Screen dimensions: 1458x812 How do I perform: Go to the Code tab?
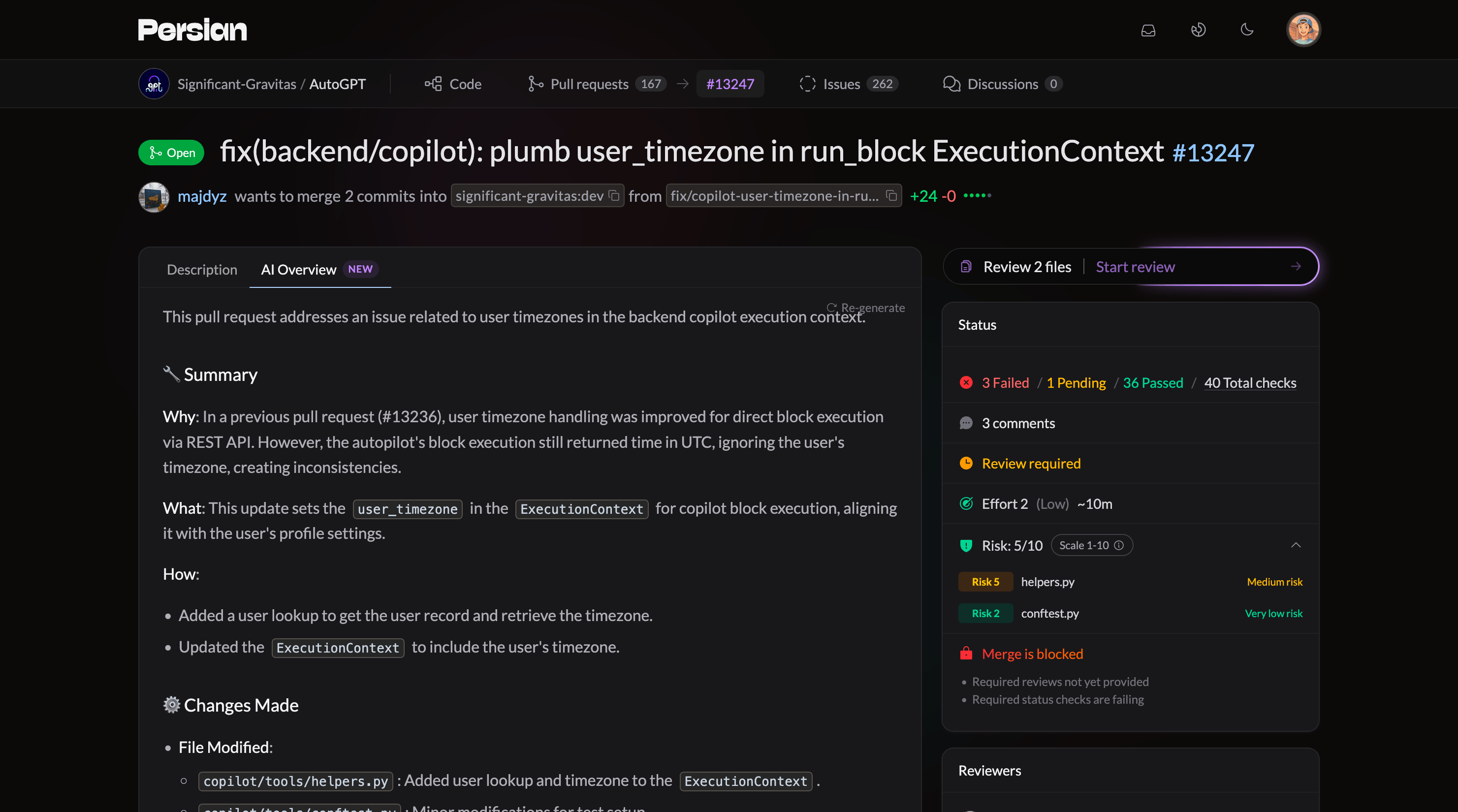coord(453,84)
